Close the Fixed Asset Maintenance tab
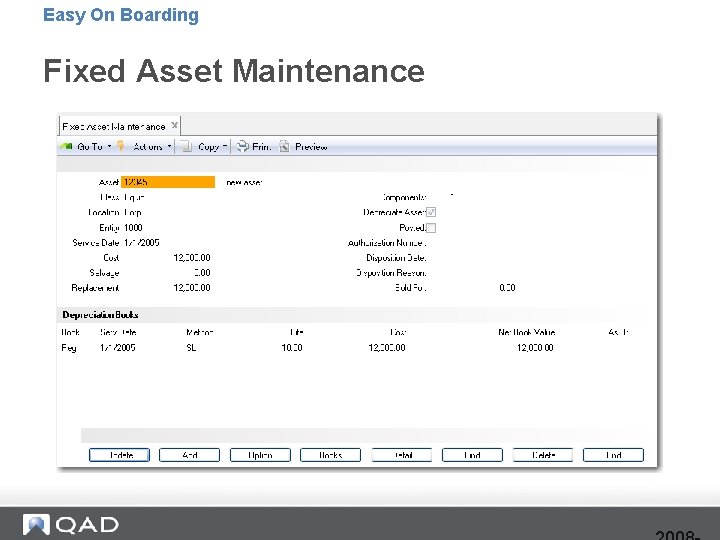This screenshot has width=720, height=540. [x=174, y=125]
